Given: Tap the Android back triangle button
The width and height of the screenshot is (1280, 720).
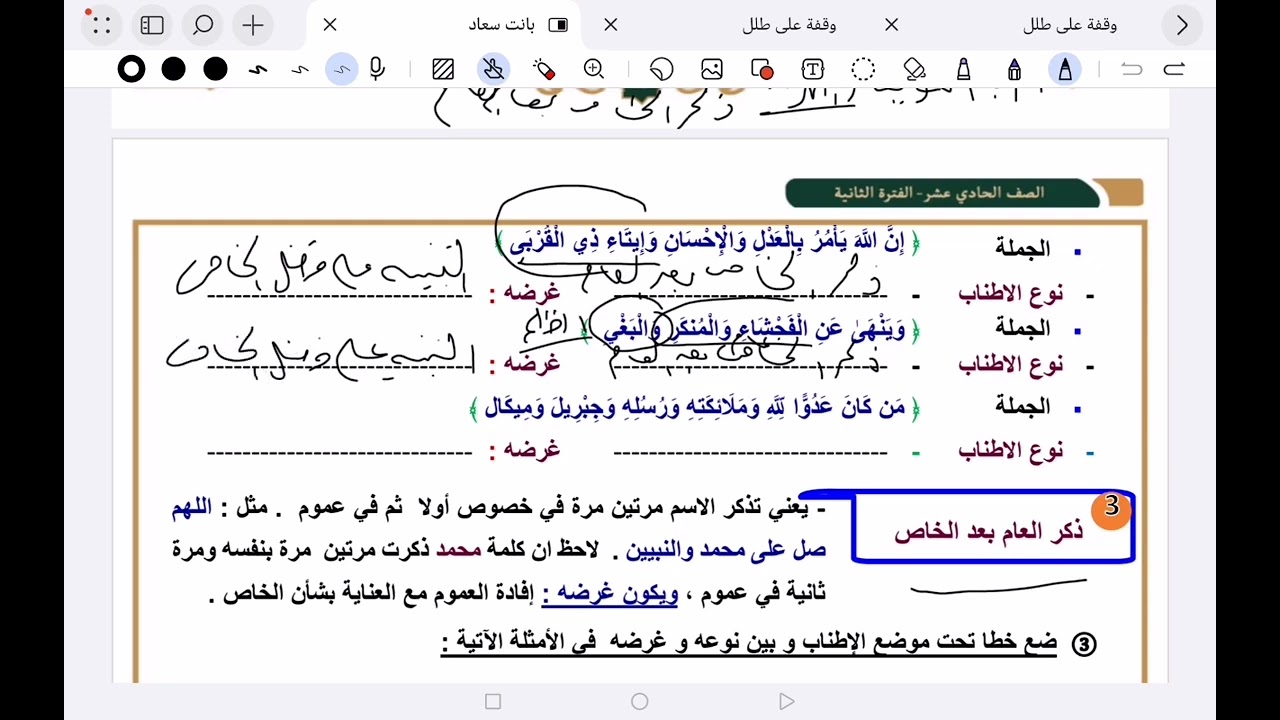Looking at the screenshot, I should tap(787, 702).
